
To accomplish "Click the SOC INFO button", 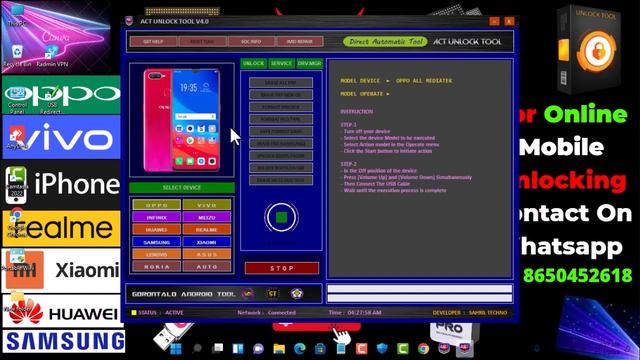I will 251,42.
